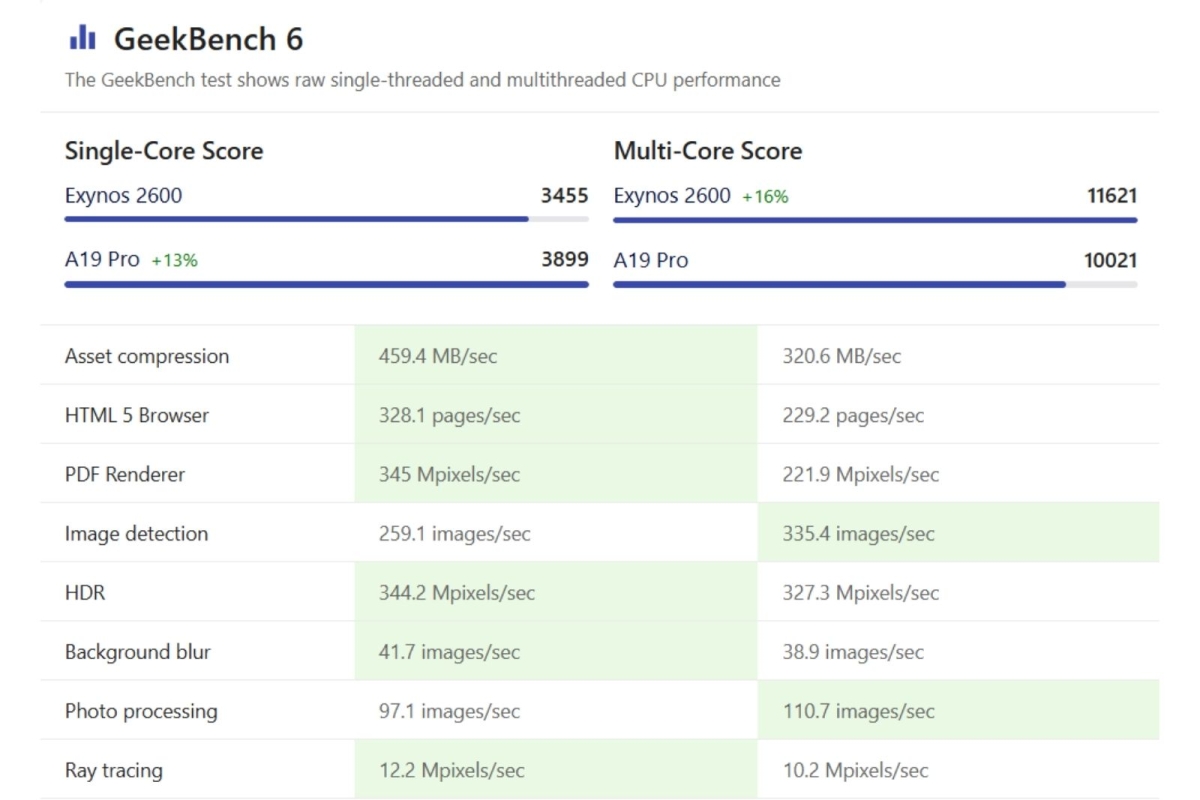This screenshot has height=800, width=1200.
Task: Click the GeekBench 6 heading
Action: tap(208, 40)
